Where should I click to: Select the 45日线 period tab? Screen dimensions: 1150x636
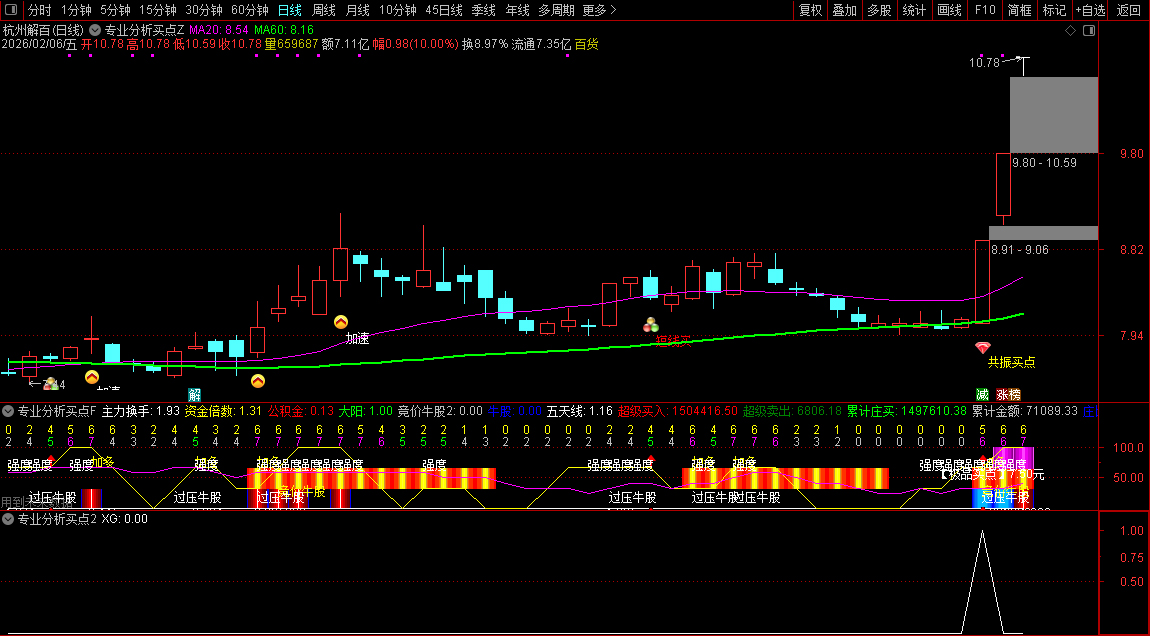coord(444,10)
